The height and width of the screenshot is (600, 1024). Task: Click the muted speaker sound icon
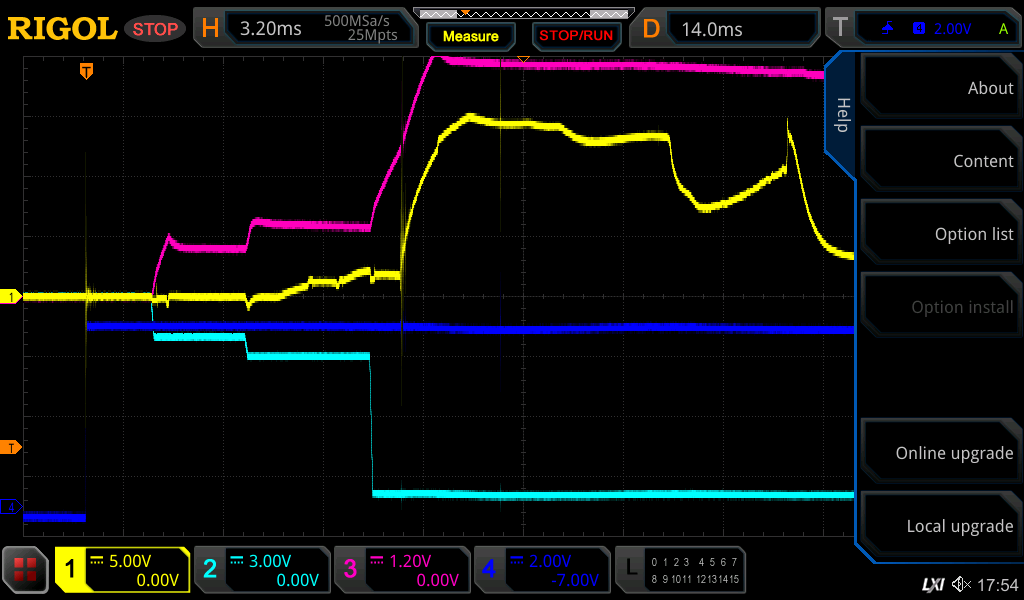(961, 584)
